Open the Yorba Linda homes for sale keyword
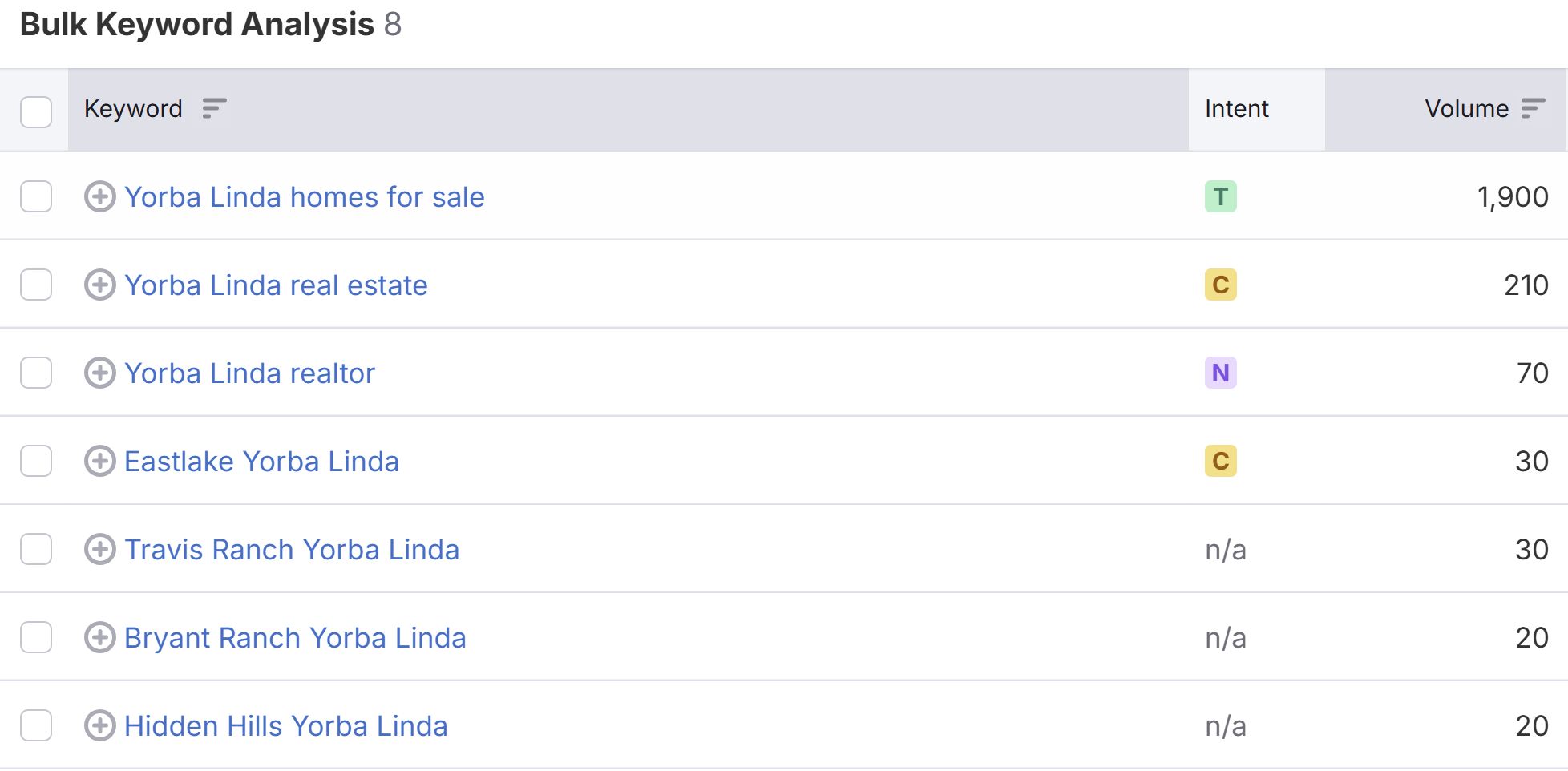The height and width of the screenshot is (771, 1568). tap(305, 196)
